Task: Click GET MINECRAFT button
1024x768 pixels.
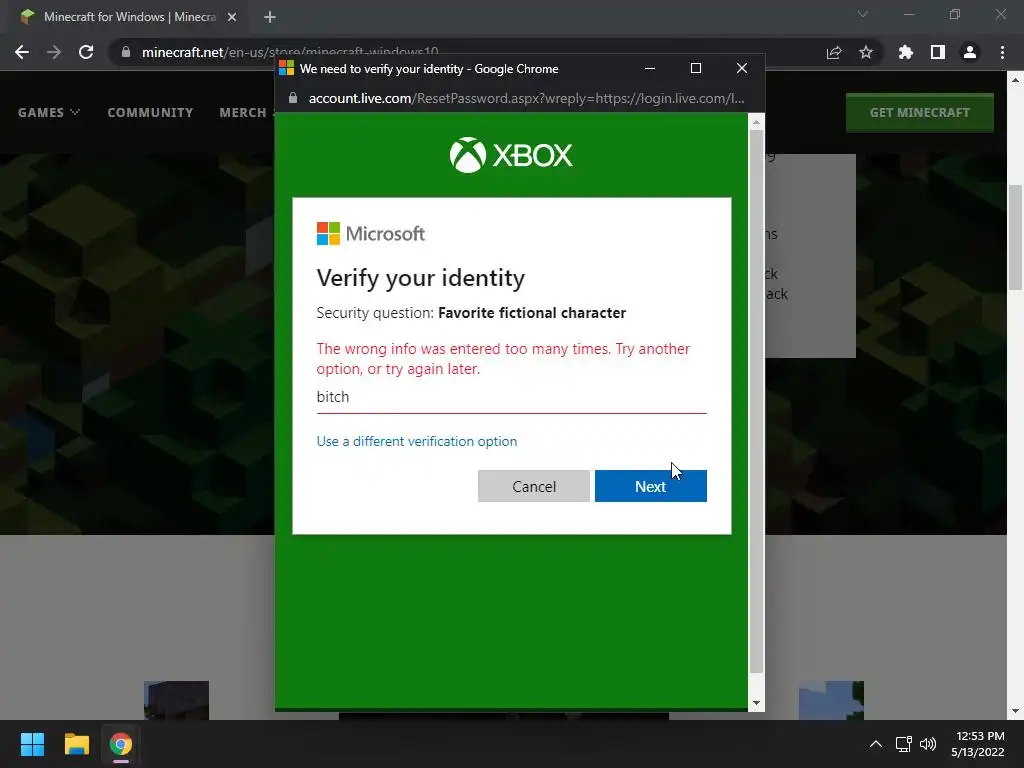Action: [920, 112]
